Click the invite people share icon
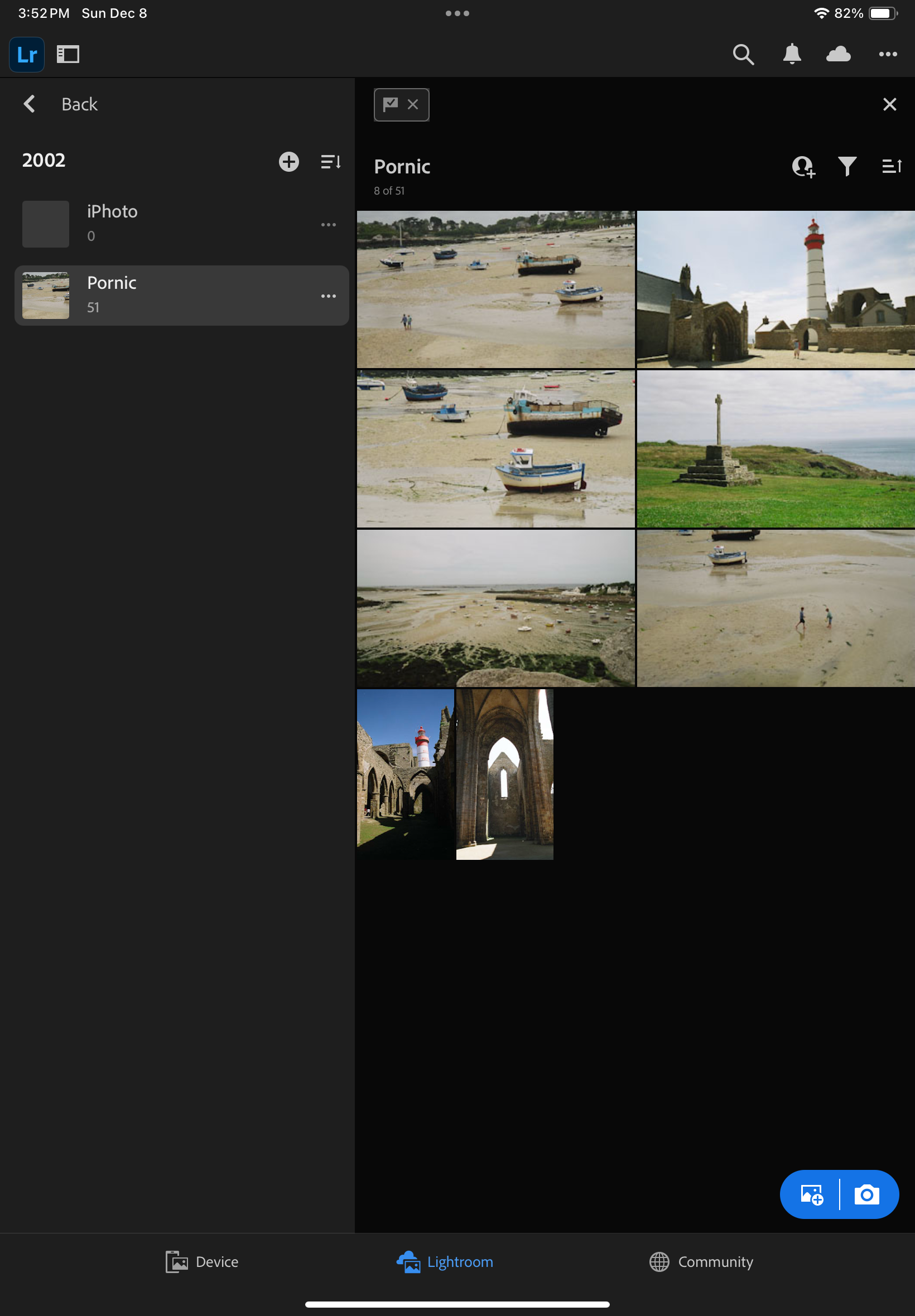 [803, 166]
